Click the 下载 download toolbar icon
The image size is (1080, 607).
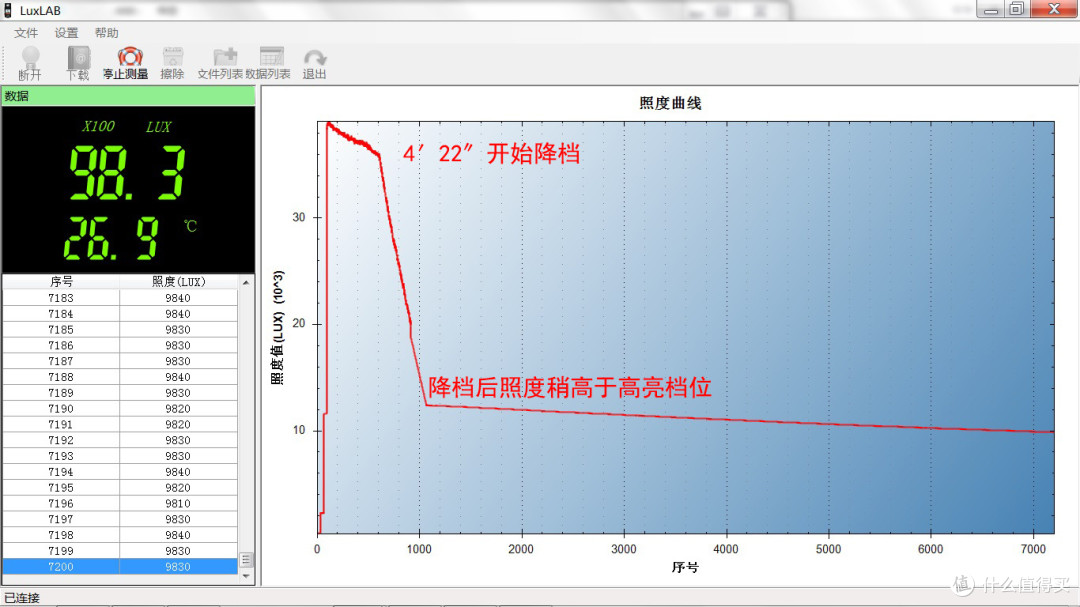pyautogui.click(x=78, y=63)
